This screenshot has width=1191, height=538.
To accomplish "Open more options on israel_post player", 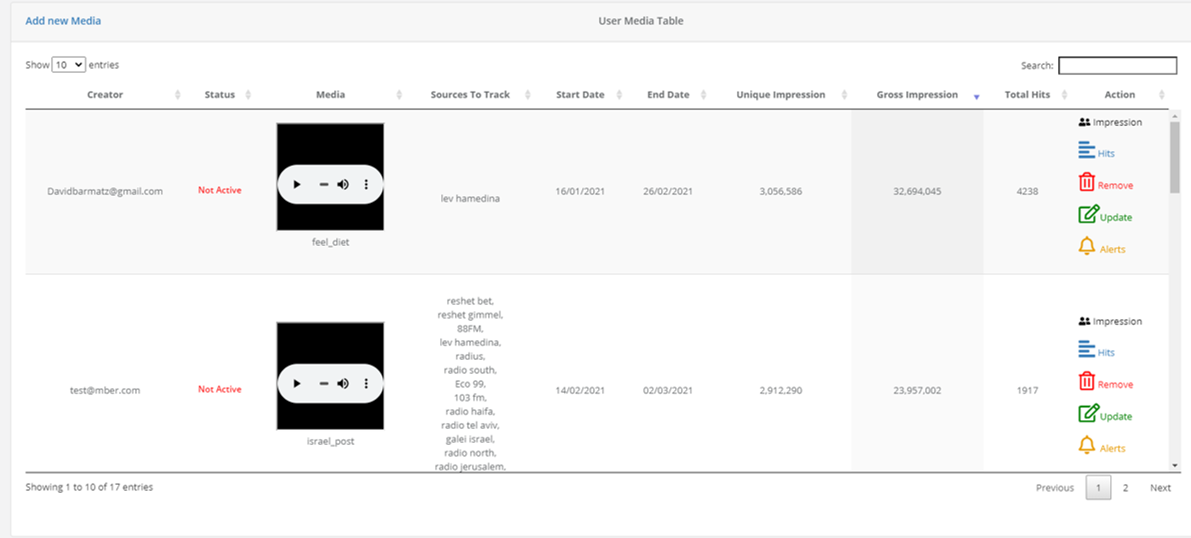I will 366,383.
